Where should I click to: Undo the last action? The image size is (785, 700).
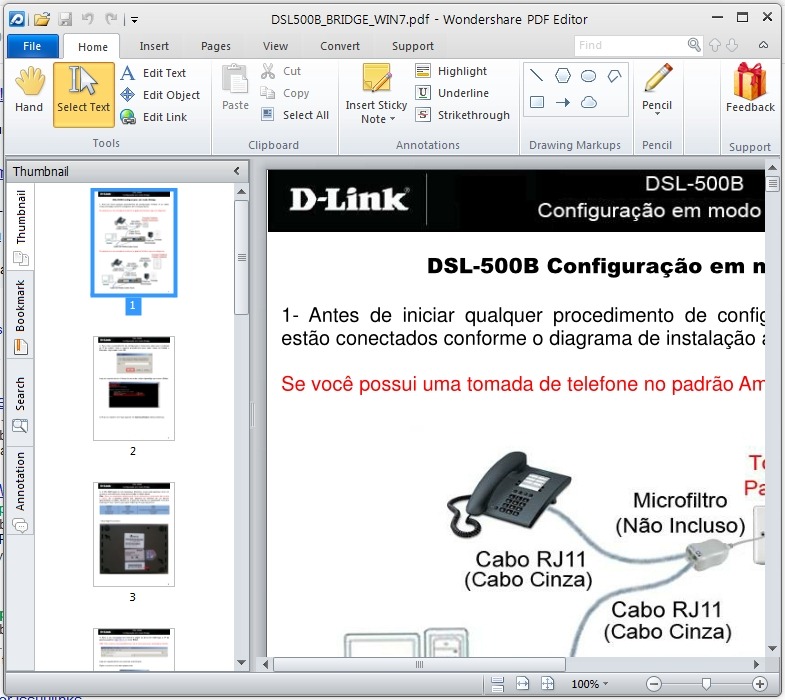click(88, 20)
